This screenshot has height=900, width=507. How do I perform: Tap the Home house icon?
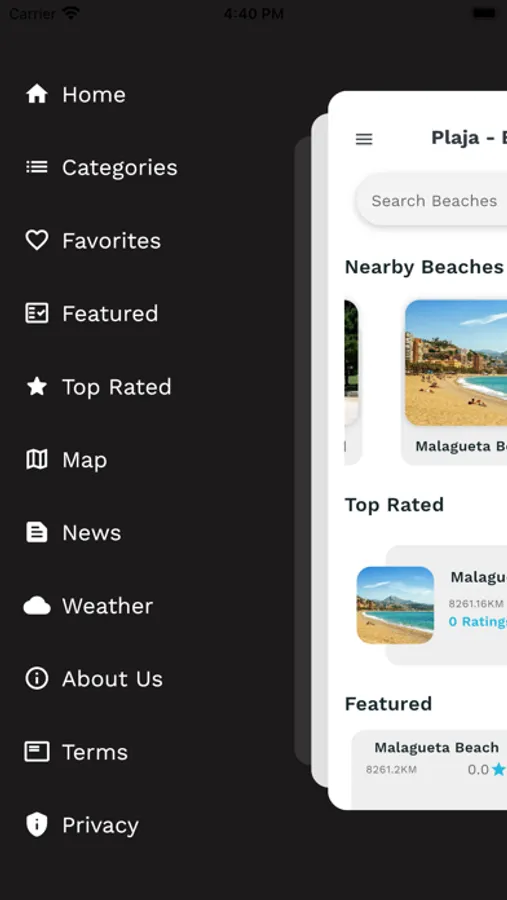[37, 94]
